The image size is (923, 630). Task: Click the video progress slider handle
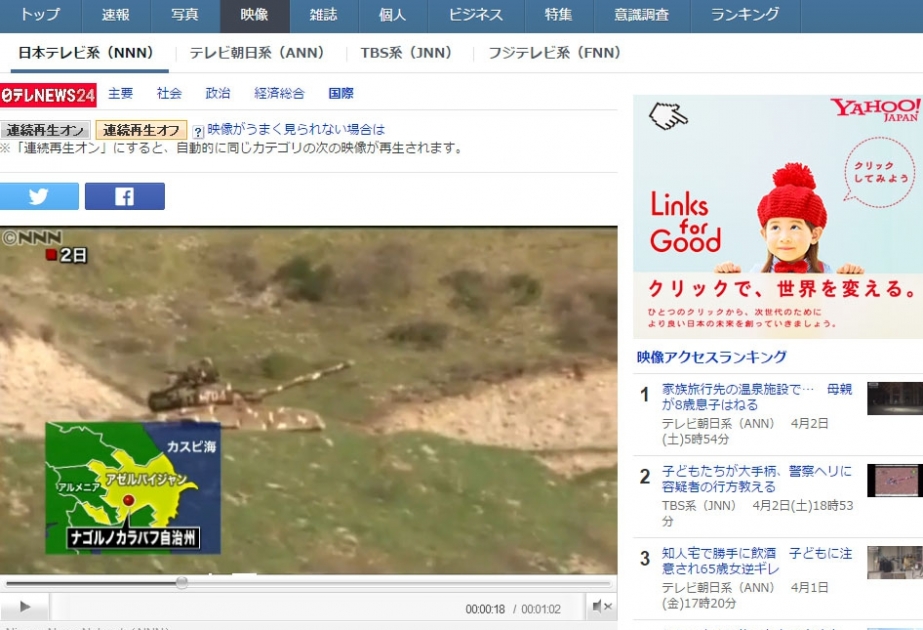coord(182,582)
